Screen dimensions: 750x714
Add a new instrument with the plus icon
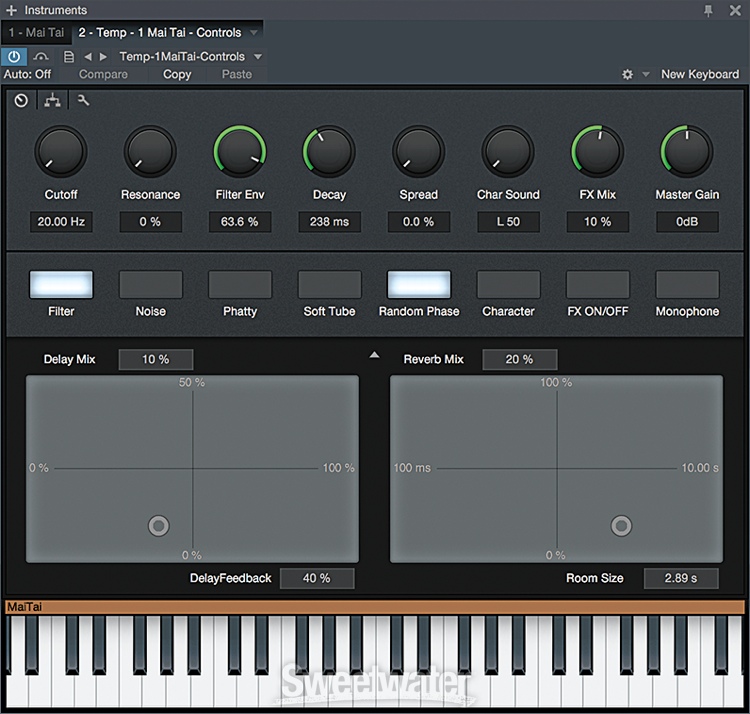pos(11,10)
